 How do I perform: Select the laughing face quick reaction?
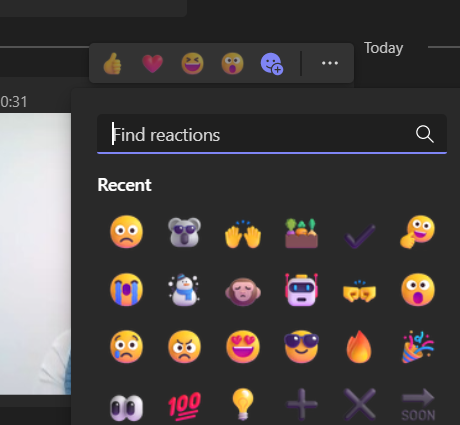point(192,63)
